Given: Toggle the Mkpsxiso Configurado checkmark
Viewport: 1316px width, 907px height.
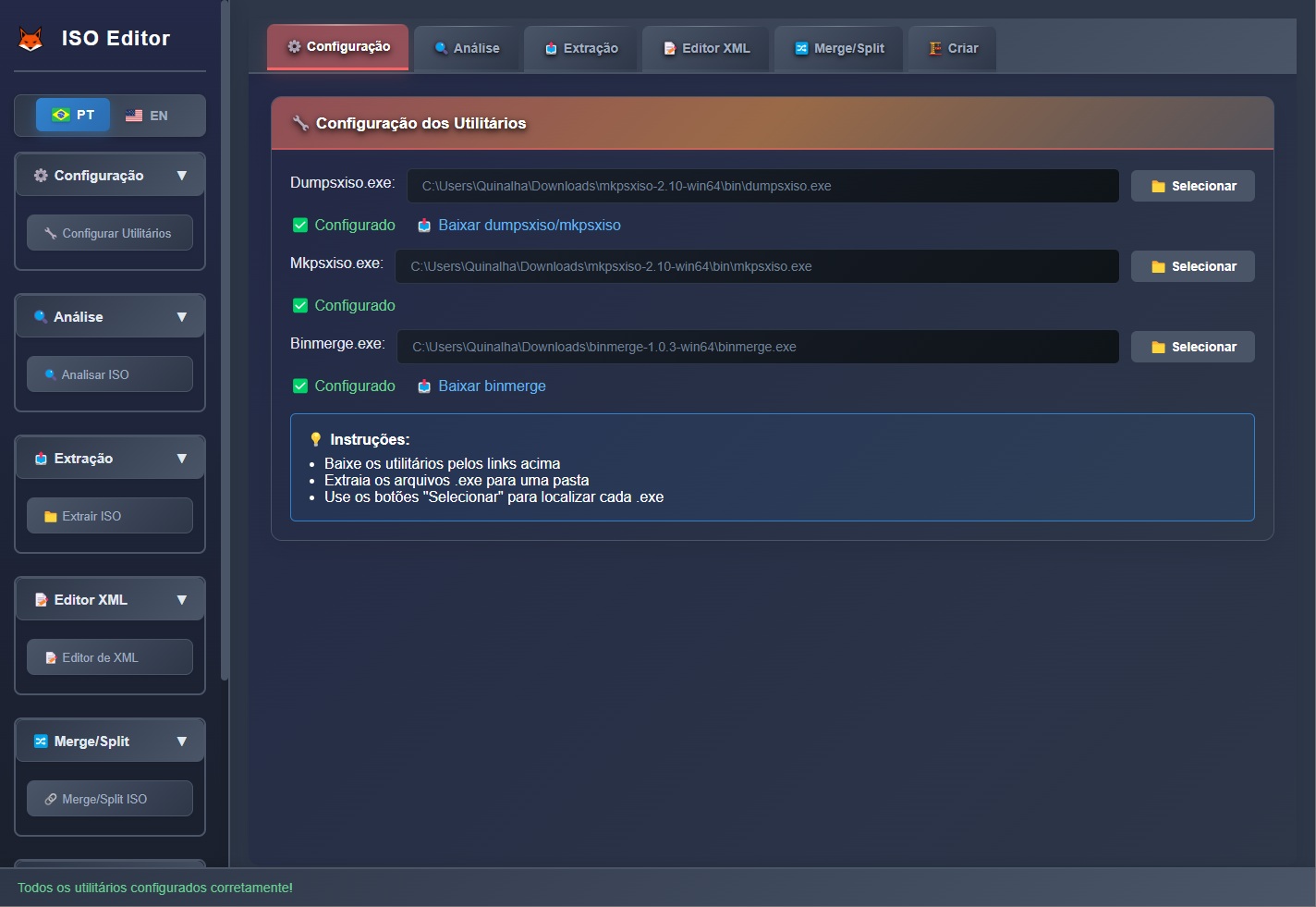Looking at the screenshot, I should [x=300, y=306].
